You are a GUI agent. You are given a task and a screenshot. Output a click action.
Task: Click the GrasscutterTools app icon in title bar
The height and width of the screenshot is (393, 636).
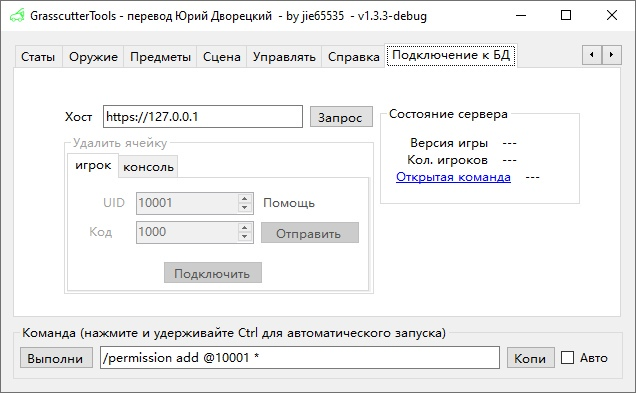pyautogui.click(x=17, y=16)
